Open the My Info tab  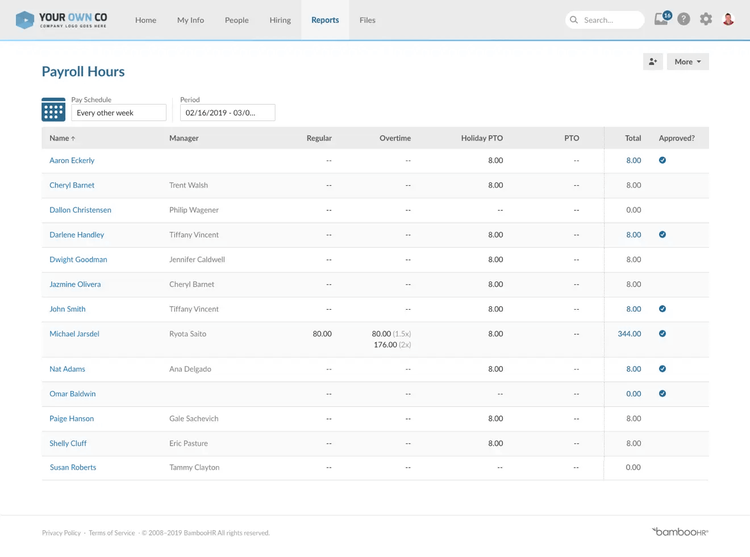(x=190, y=20)
